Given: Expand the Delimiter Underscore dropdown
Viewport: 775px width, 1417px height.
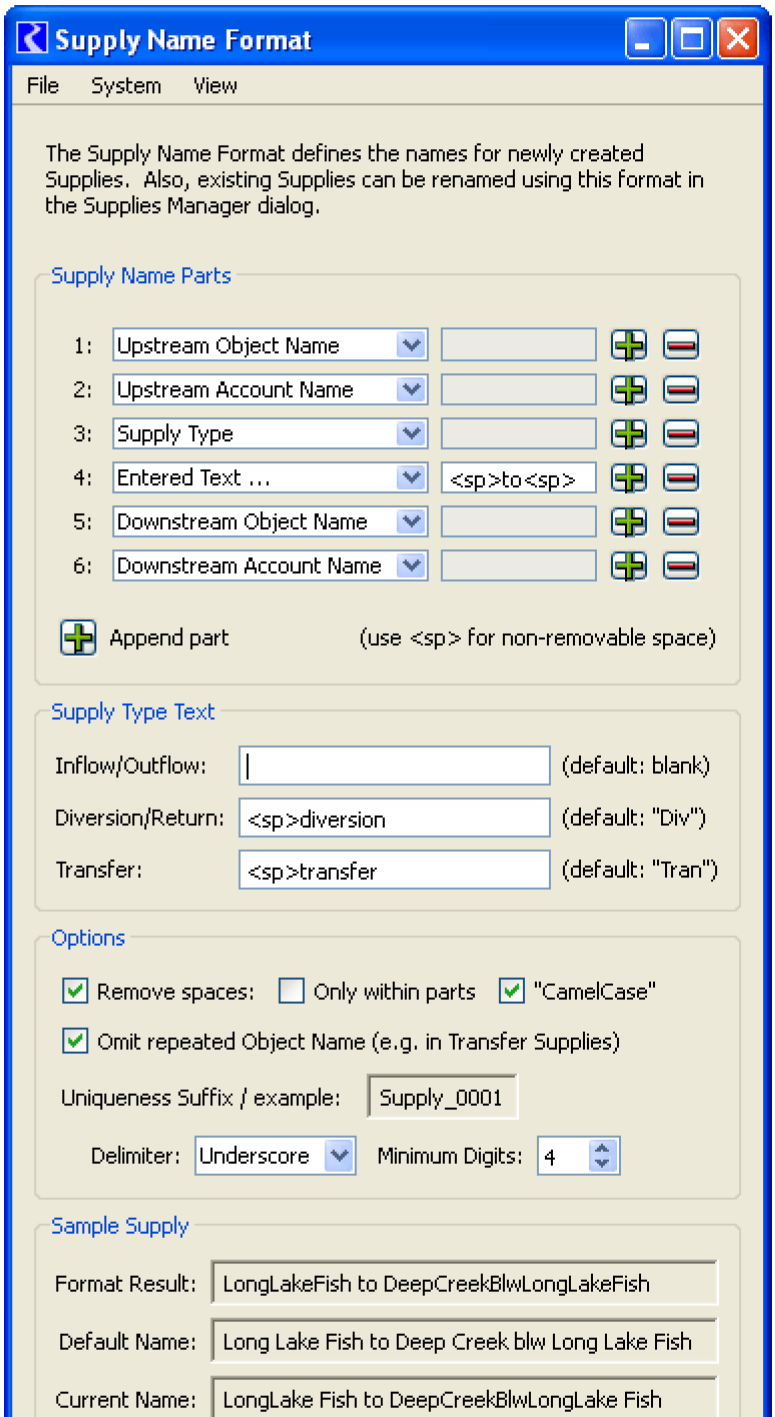Looking at the screenshot, I should click(x=340, y=1156).
